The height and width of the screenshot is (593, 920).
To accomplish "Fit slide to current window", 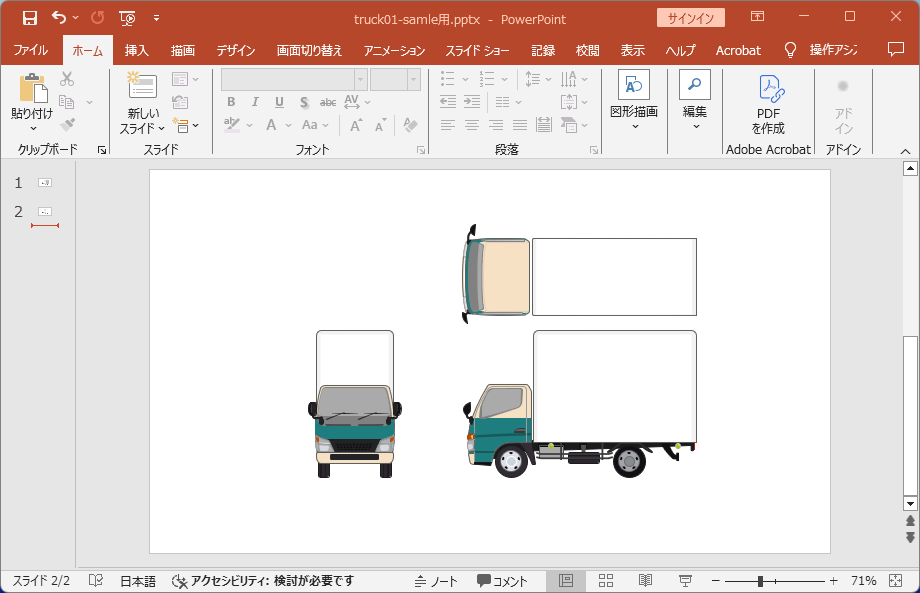I will click(x=895, y=581).
